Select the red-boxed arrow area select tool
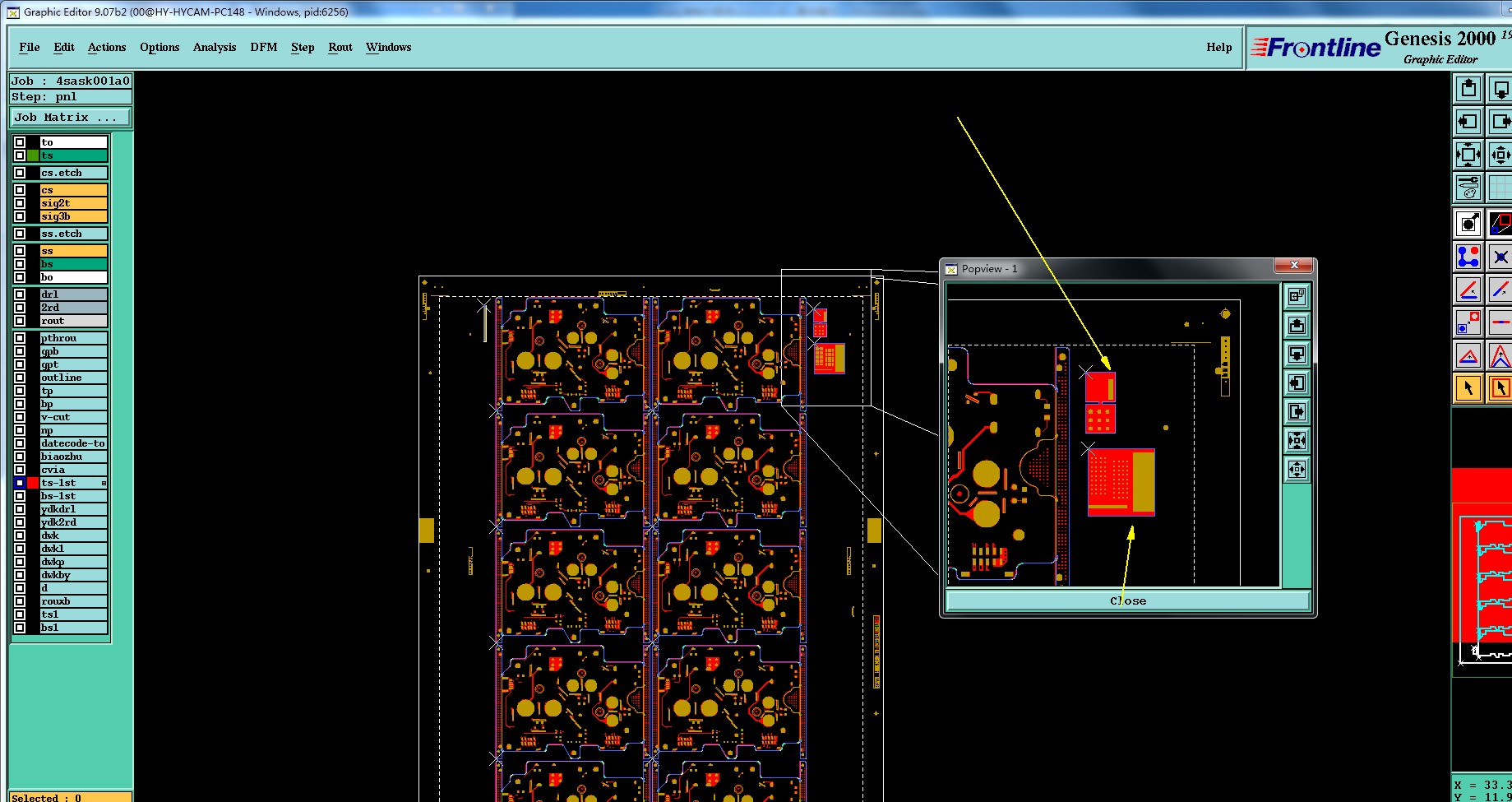This screenshot has height=802, width=1512. coord(1500,388)
